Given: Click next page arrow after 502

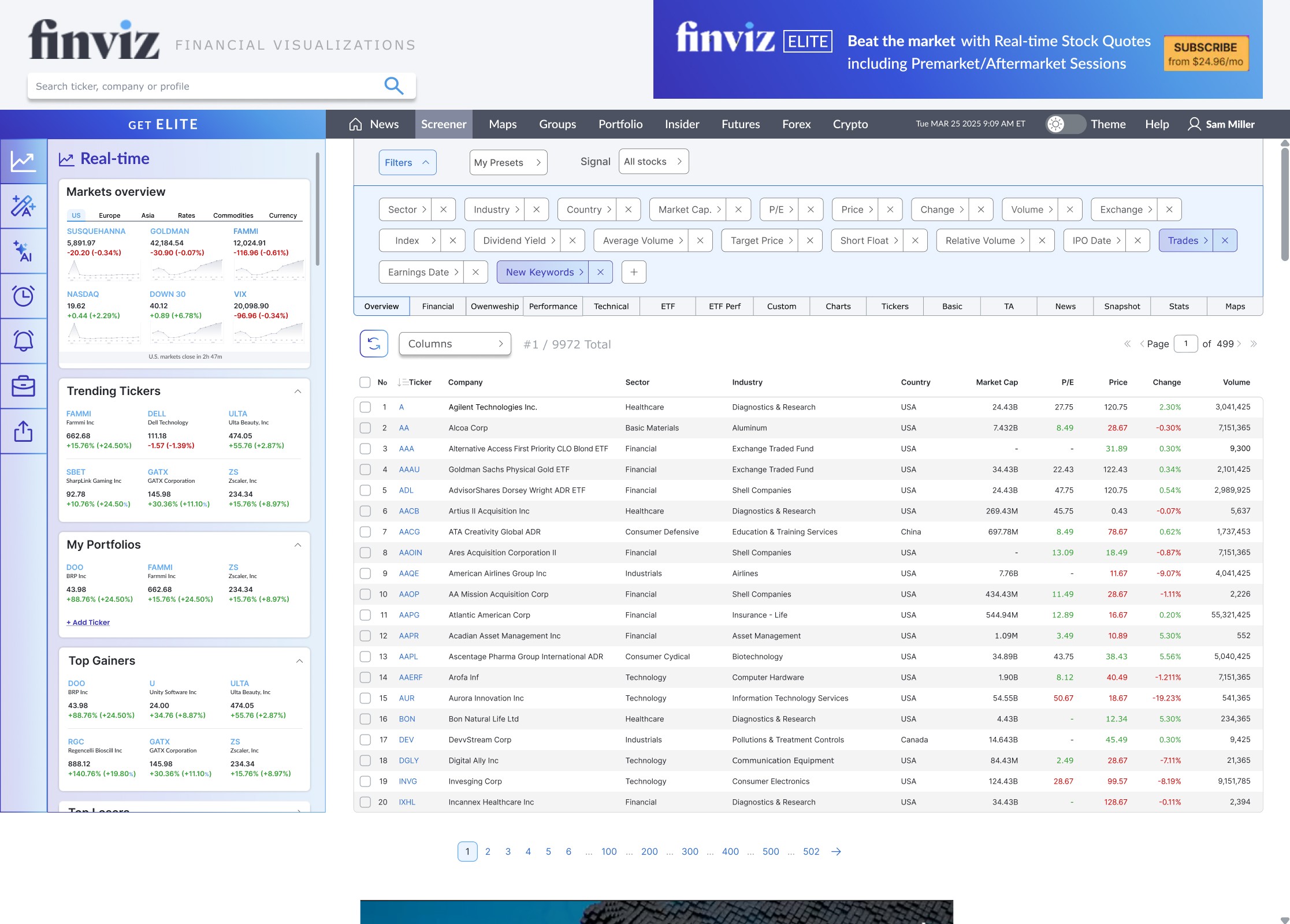Looking at the screenshot, I should [x=836, y=851].
